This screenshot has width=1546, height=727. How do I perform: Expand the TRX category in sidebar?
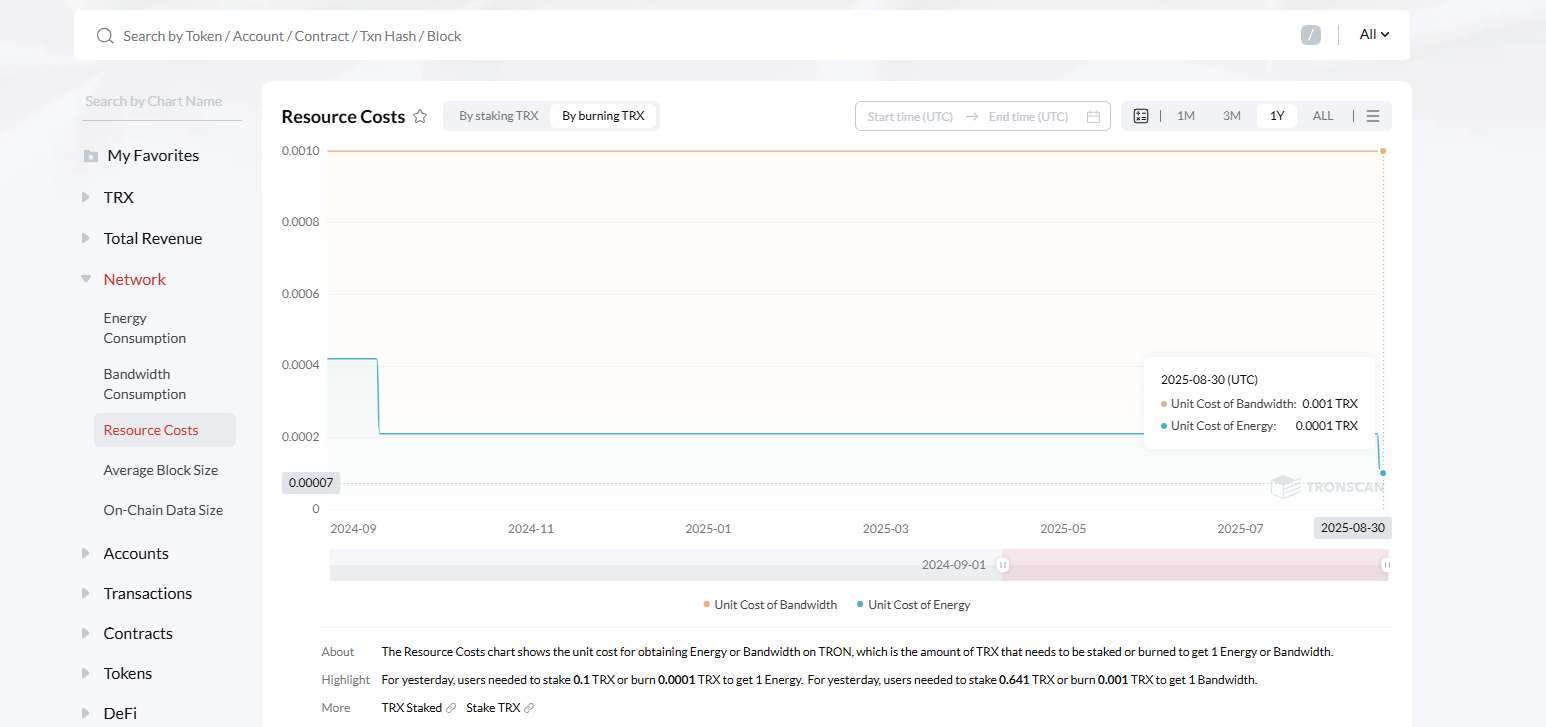coord(118,197)
